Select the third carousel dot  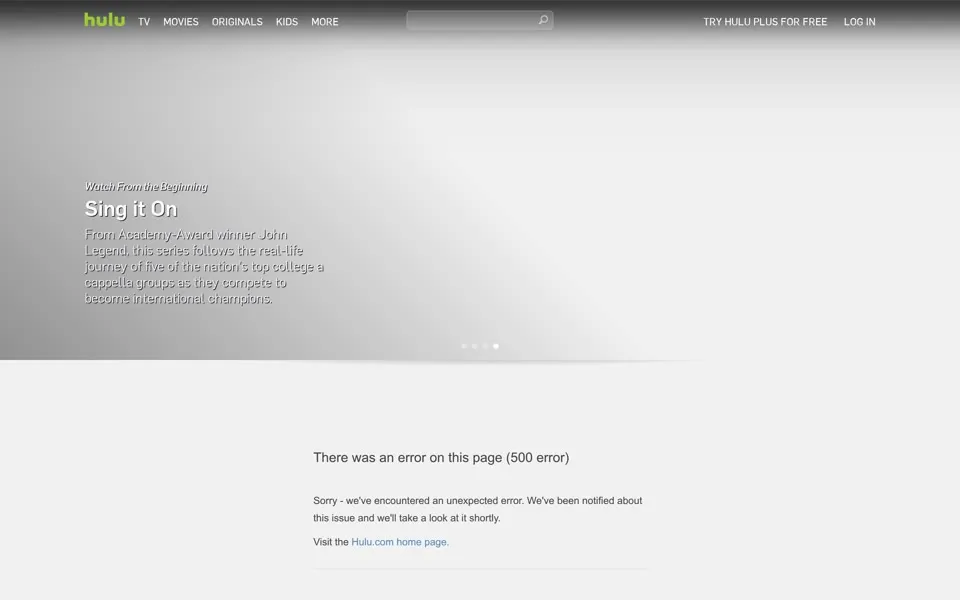[485, 346]
